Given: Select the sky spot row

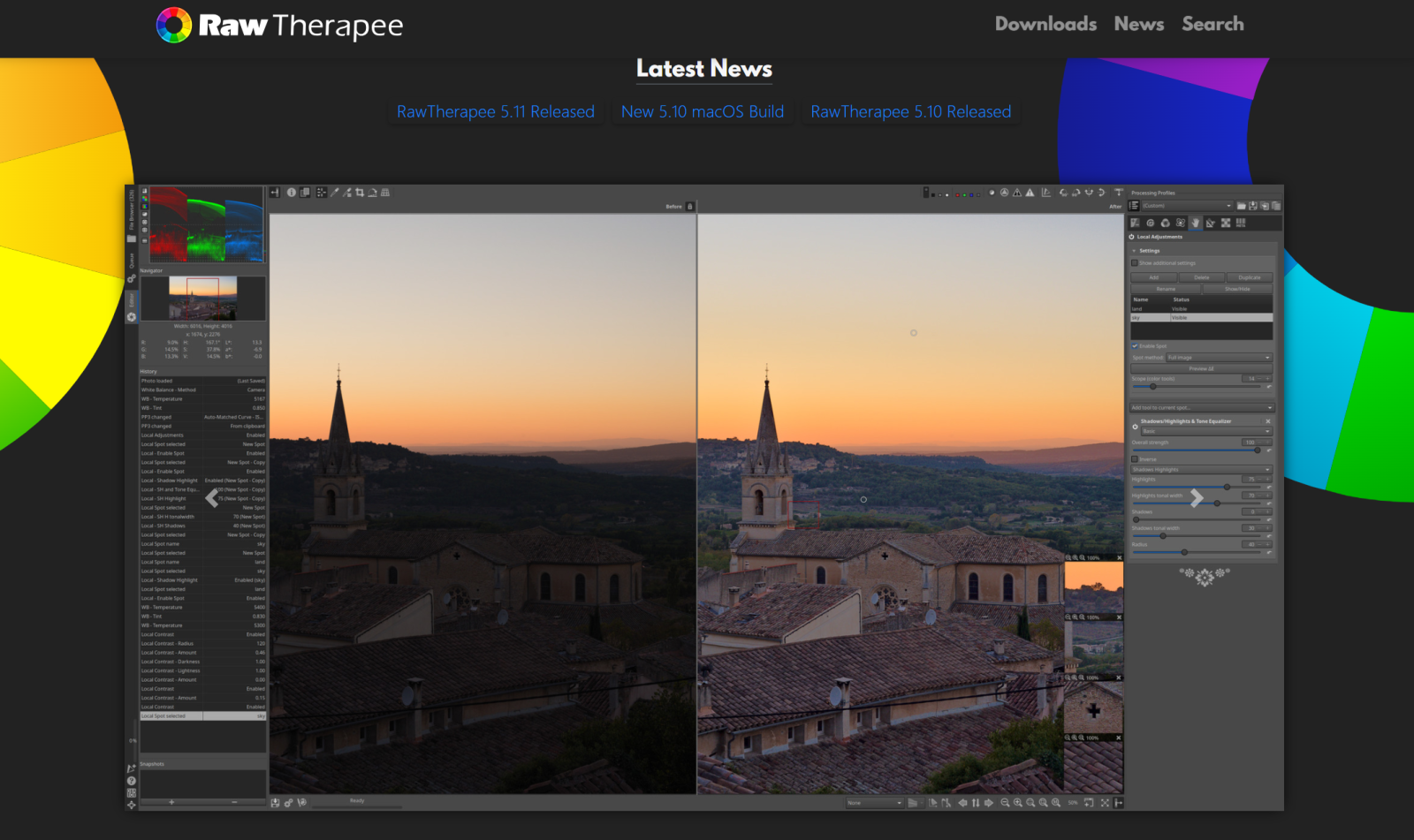Looking at the screenshot, I should tap(1202, 317).
